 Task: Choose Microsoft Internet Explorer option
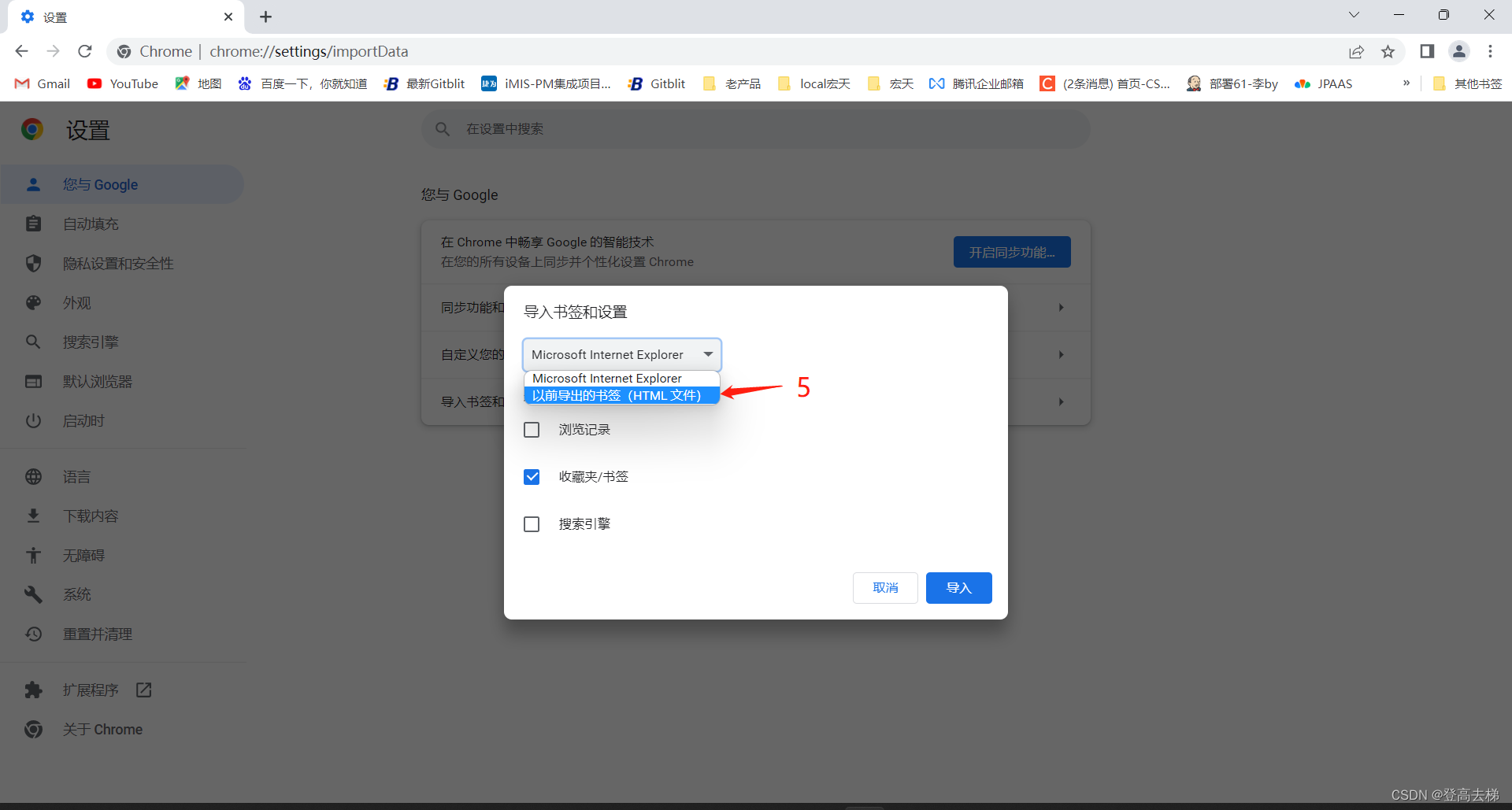622,379
